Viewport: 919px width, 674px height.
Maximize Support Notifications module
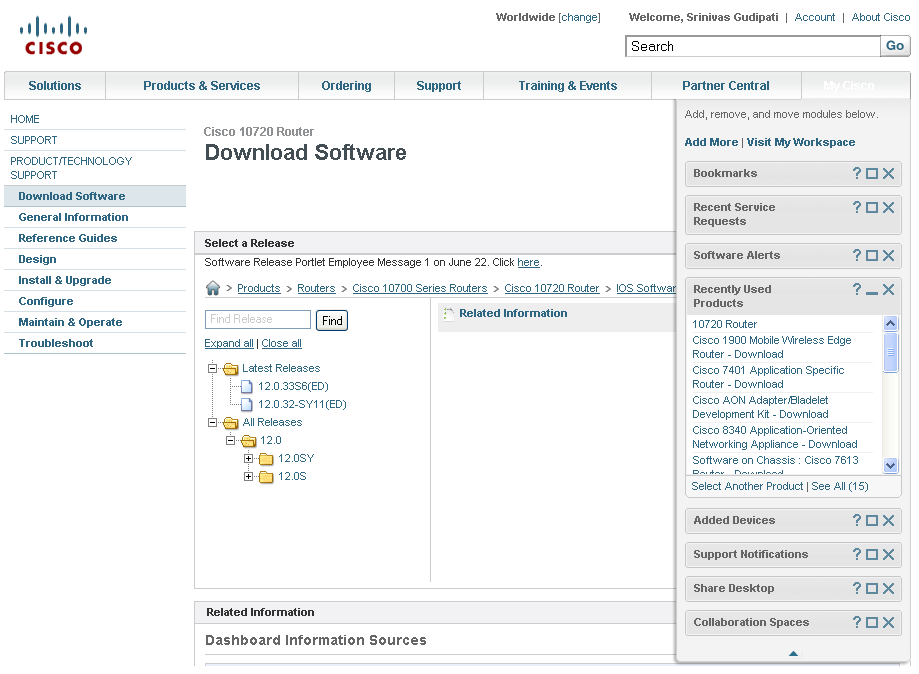pos(872,554)
